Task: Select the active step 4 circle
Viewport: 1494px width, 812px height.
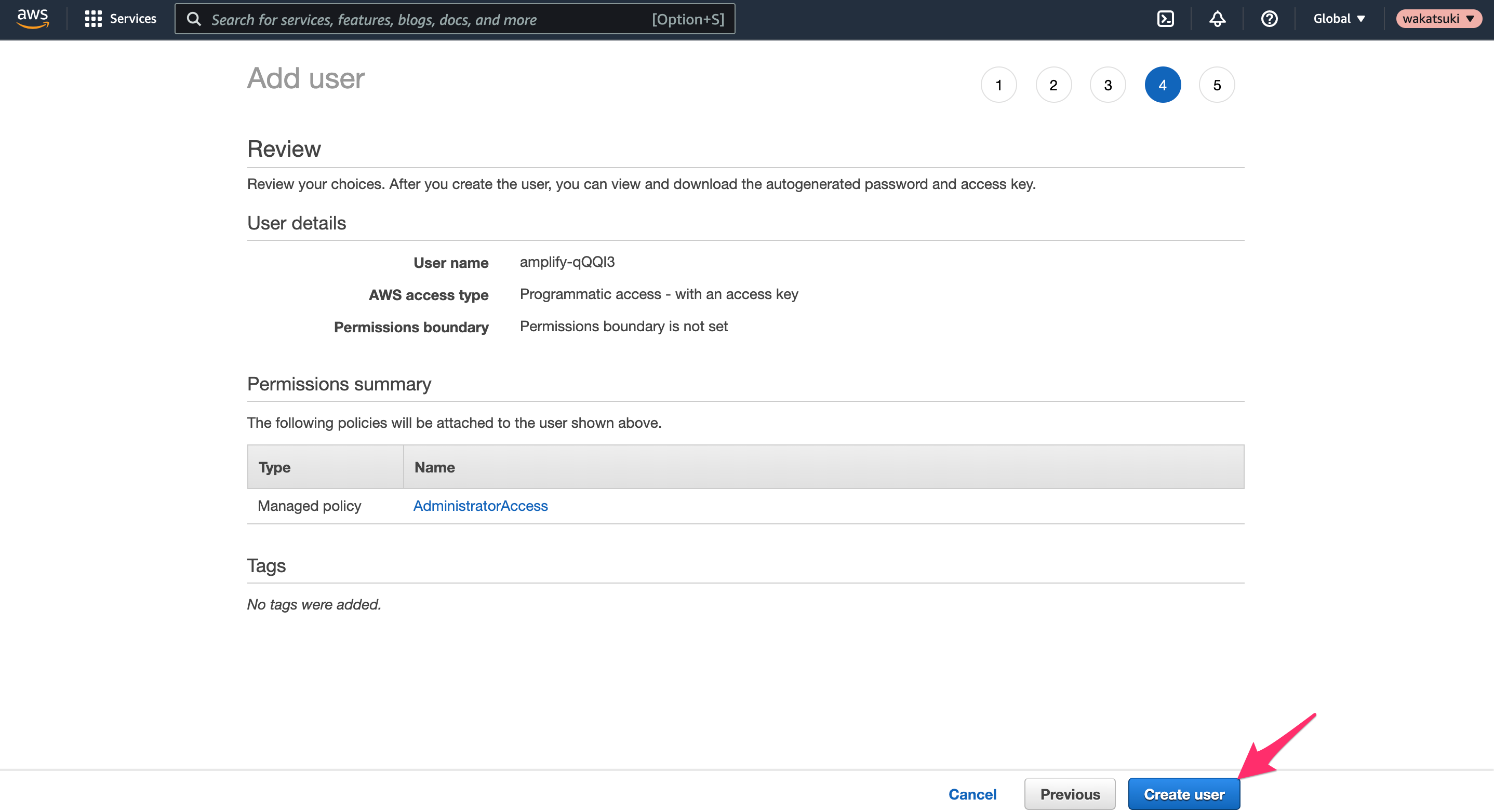Action: click(x=1162, y=85)
